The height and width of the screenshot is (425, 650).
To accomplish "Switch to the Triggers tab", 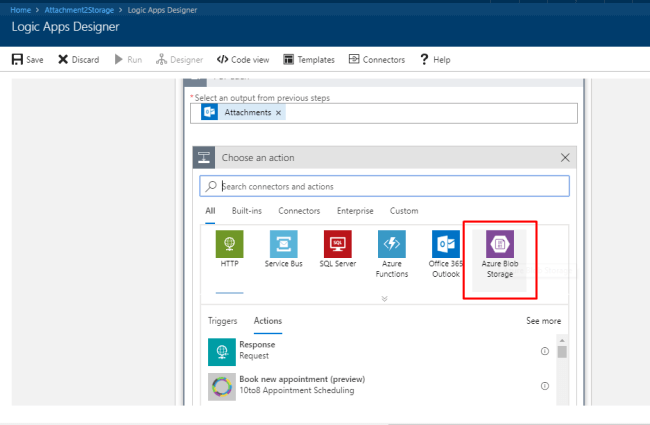I will click(x=223, y=321).
